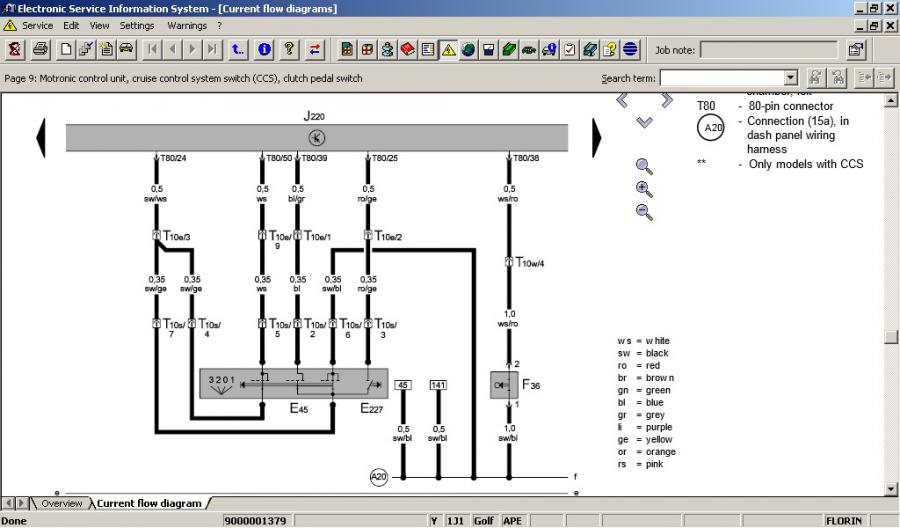
Task: Click the vertical scrollbar down arrow
Action: pos(890,488)
